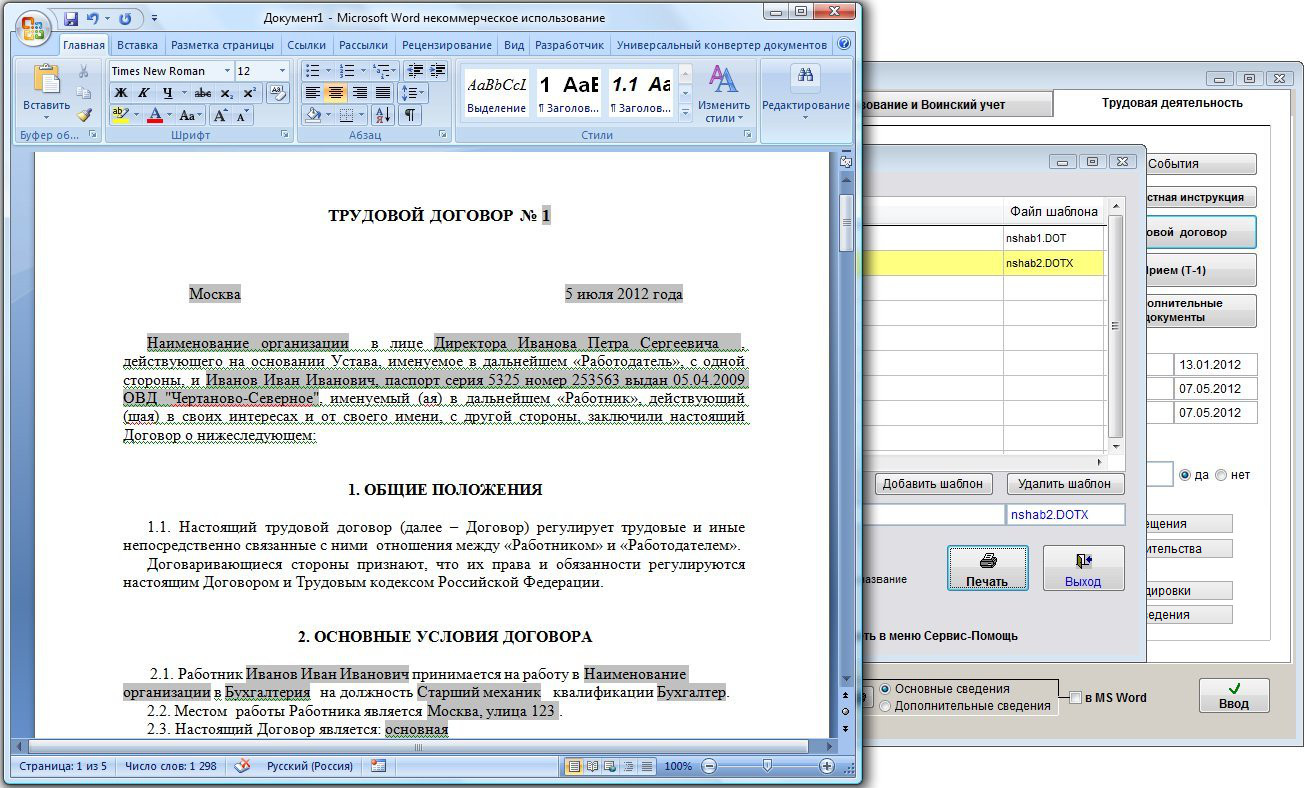Apply red font color to text
Viewport: 1305px width, 788px height.
coord(154,116)
